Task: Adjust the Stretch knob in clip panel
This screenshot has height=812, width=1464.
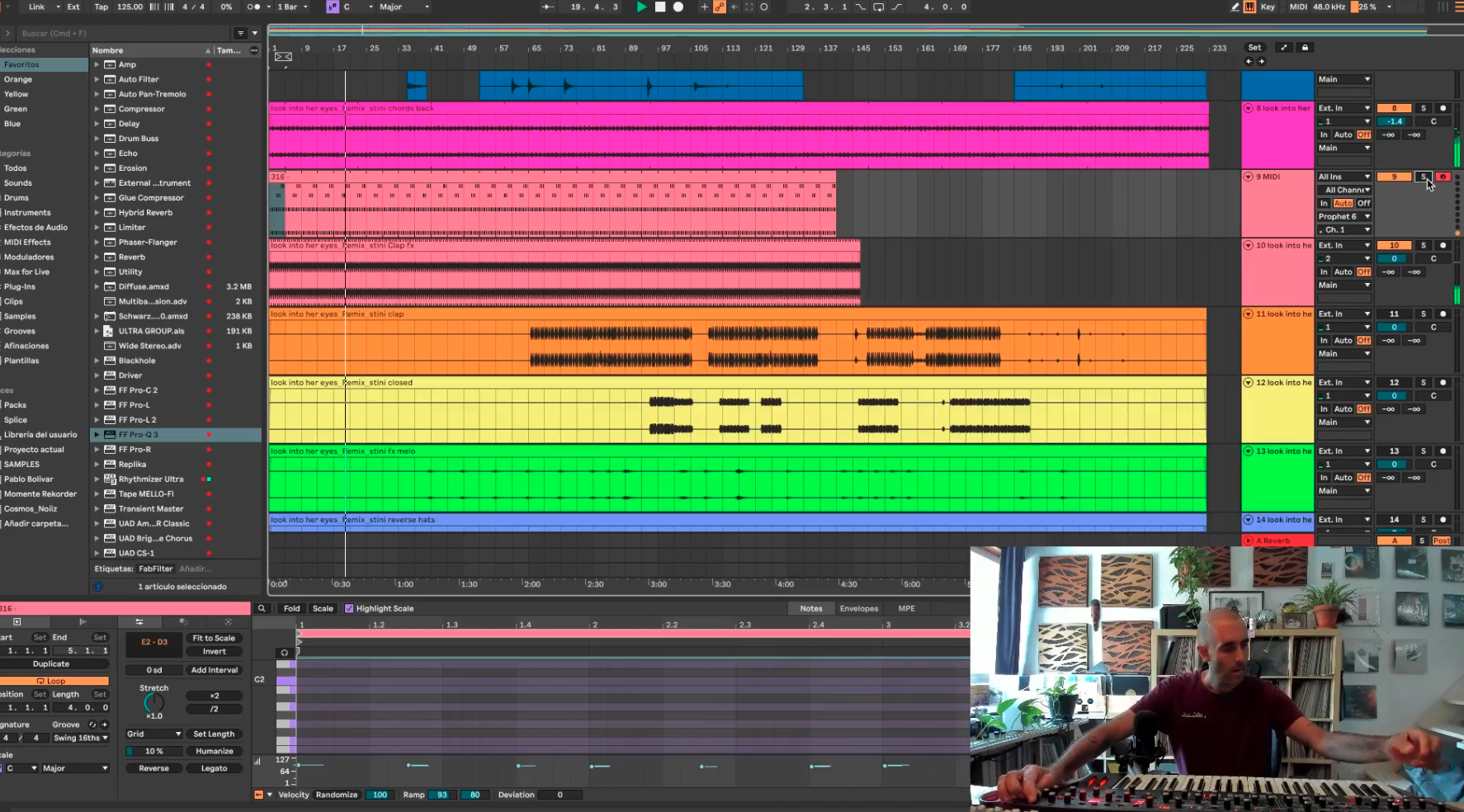Action: coord(153,702)
